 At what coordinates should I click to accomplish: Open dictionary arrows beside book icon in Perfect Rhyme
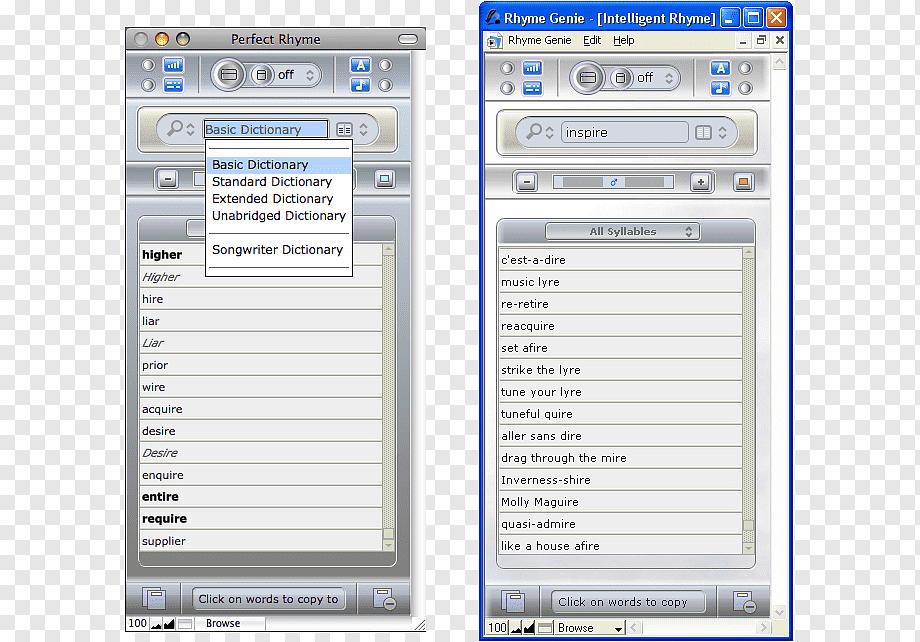pos(364,129)
